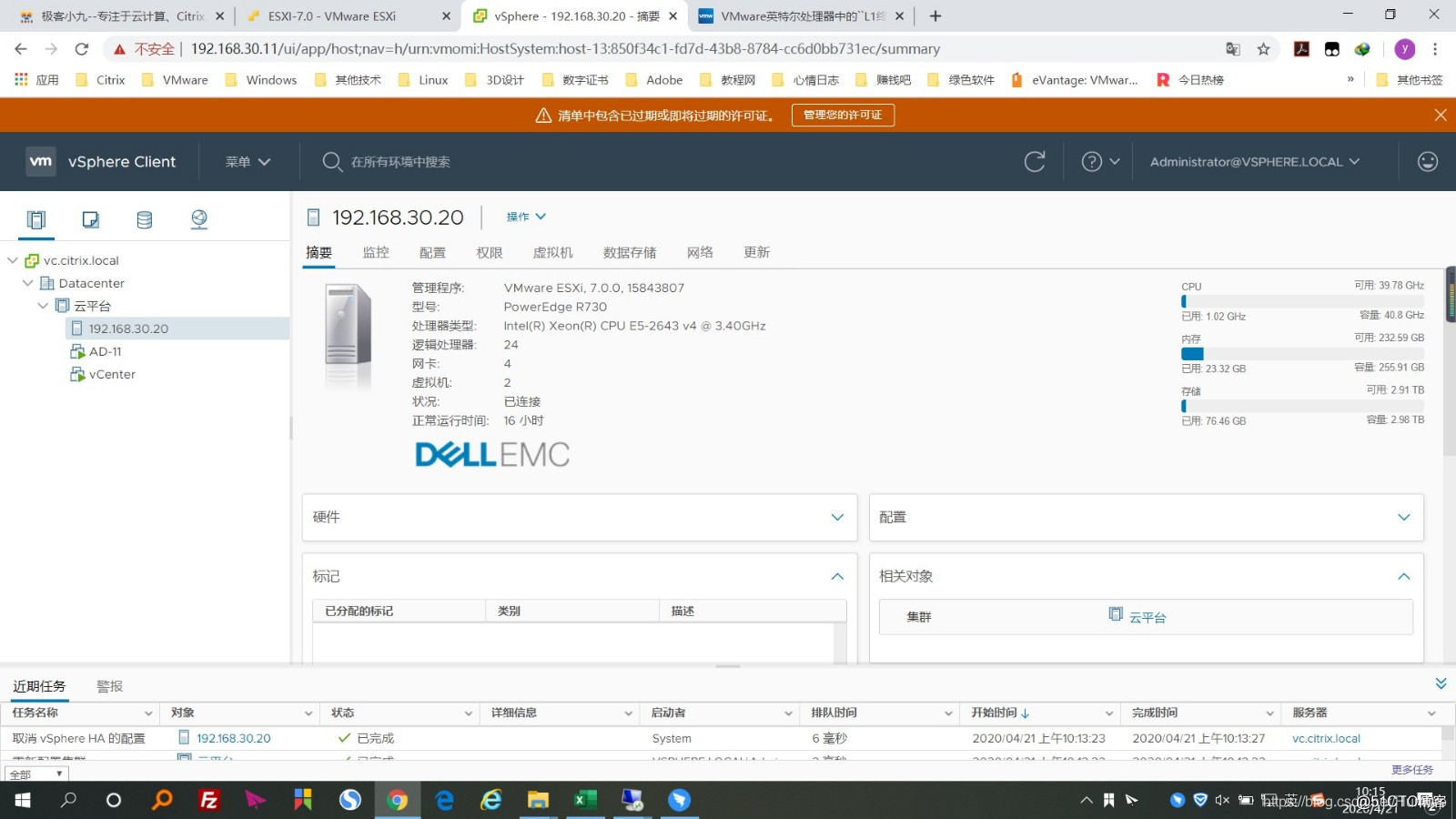Switch to the 警报 alarms tab
The width and height of the screenshot is (1456, 819).
(x=109, y=686)
